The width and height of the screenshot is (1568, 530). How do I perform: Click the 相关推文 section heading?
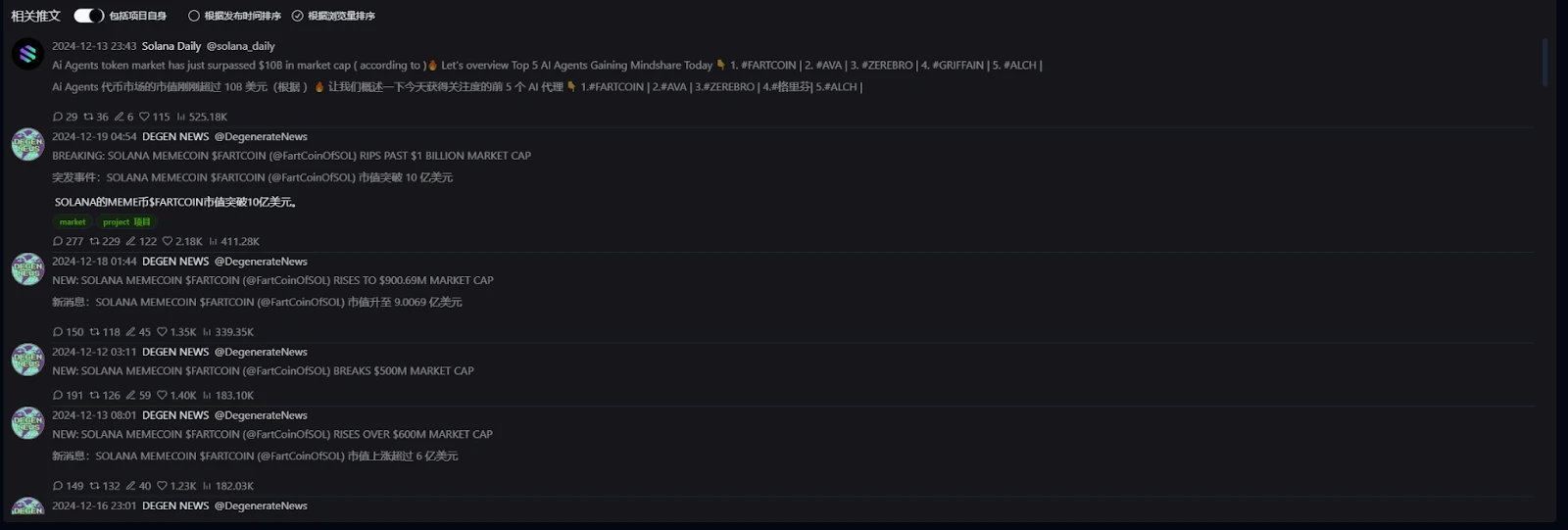click(x=35, y=16)
